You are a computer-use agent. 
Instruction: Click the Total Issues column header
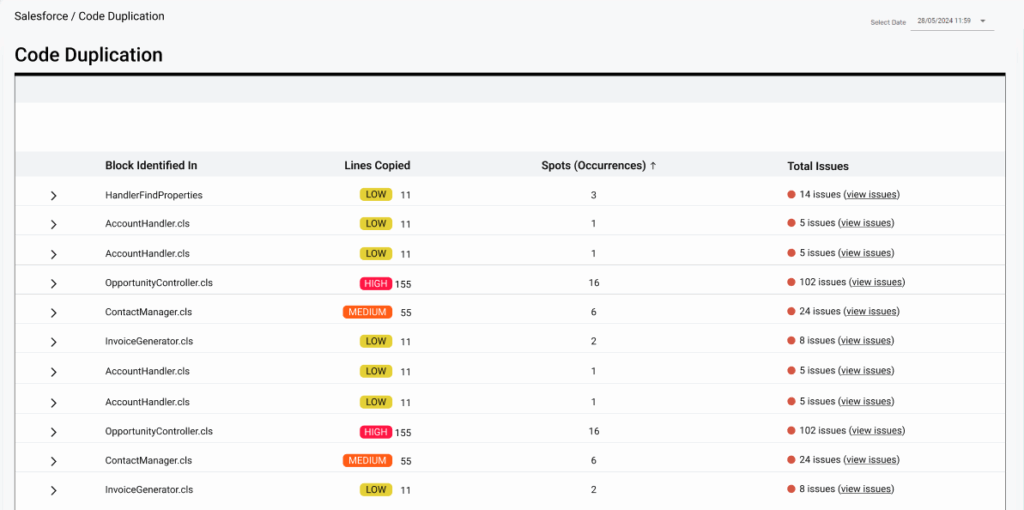[x=817, y=166]
